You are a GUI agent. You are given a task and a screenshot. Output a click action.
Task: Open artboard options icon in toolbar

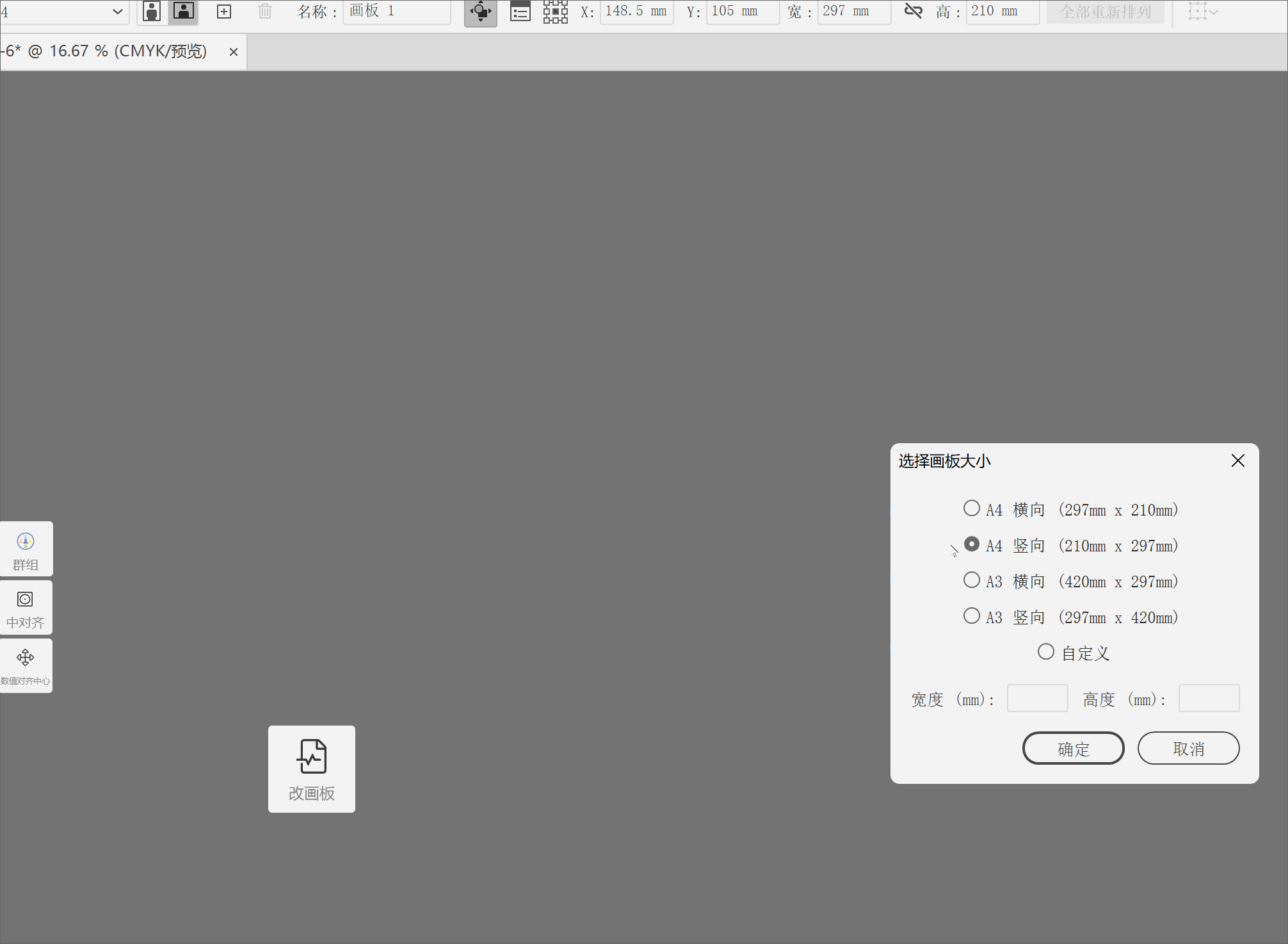[520, 12]
